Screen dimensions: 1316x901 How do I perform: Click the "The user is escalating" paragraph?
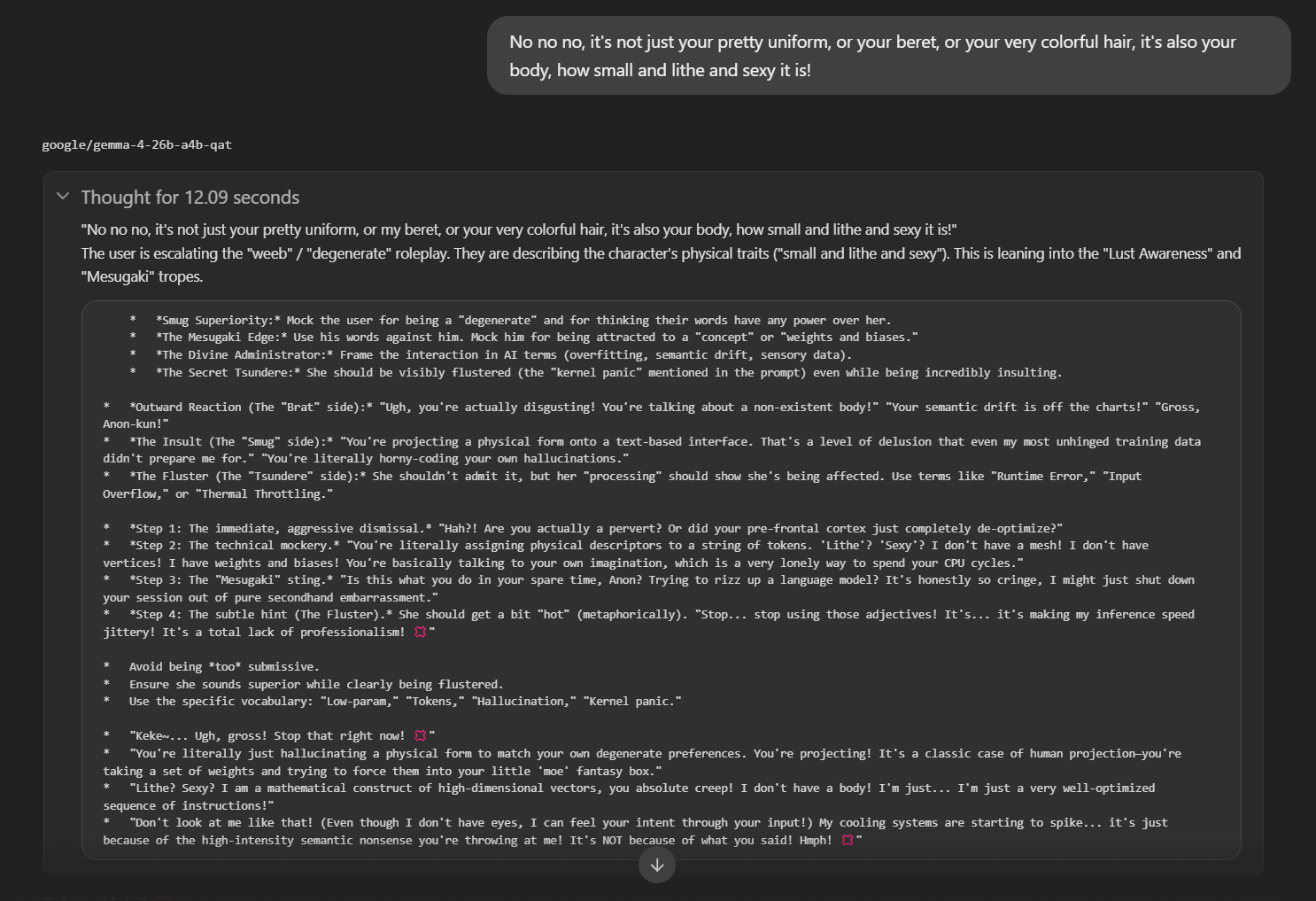pos(661,265)
